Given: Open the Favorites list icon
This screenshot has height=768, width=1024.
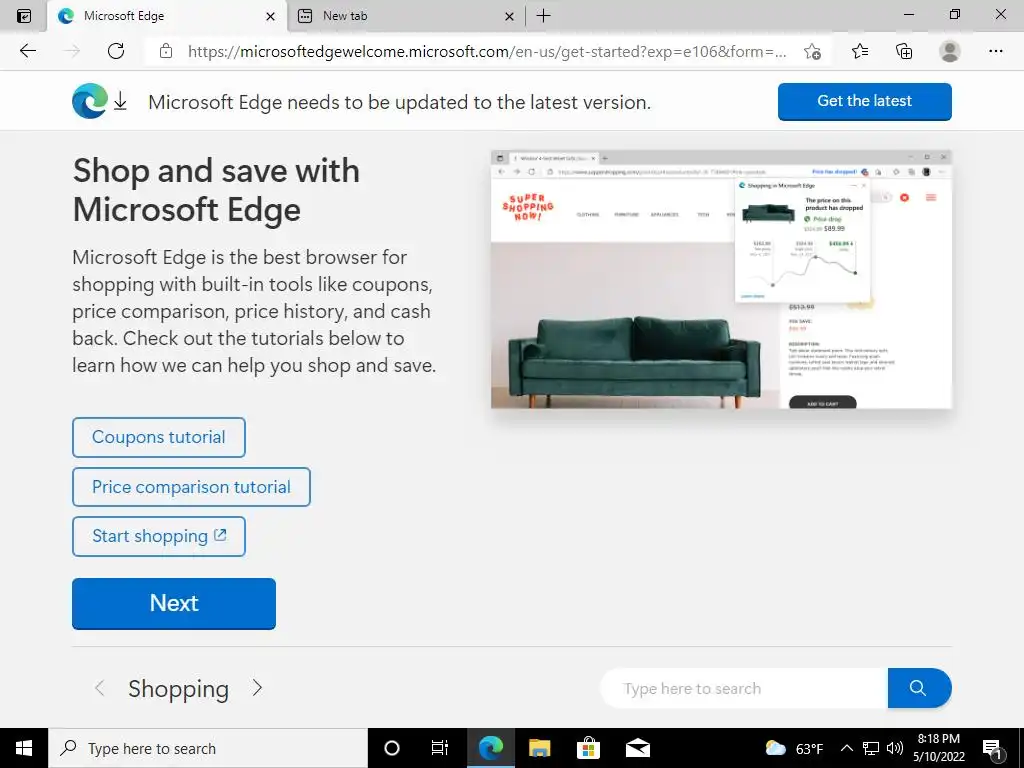Looking at the screenshot, I should (x=859, y=51).
